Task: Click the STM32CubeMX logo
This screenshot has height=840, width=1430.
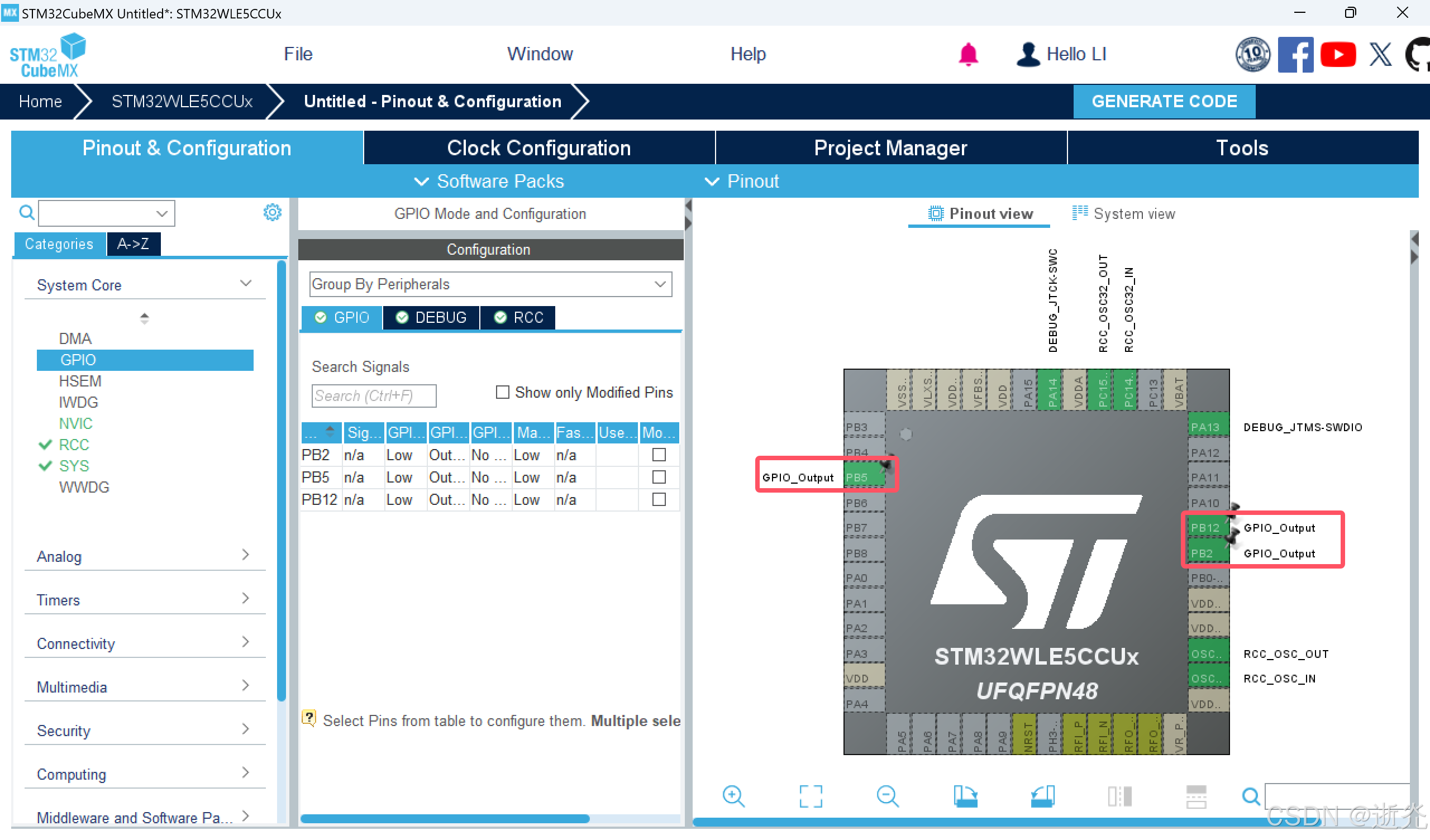Action: tap(47, 55)
